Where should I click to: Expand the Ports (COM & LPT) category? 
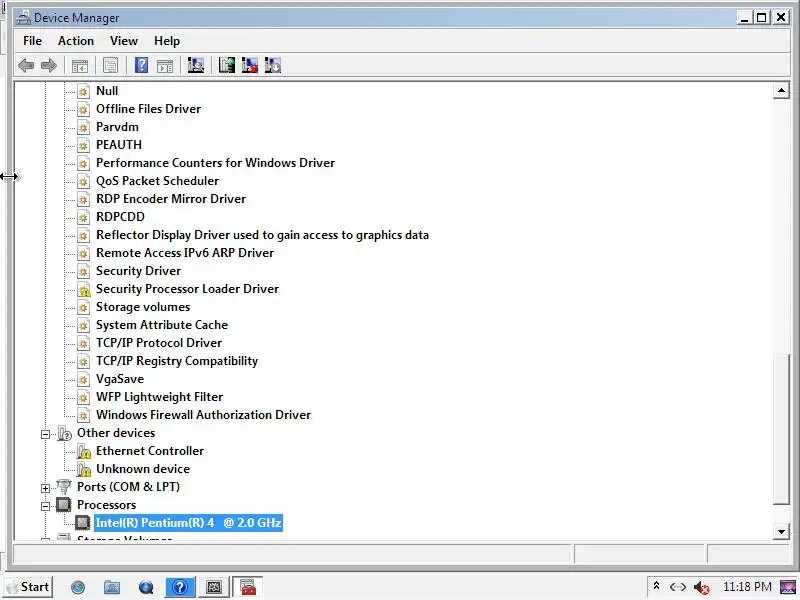pos(45,488)
